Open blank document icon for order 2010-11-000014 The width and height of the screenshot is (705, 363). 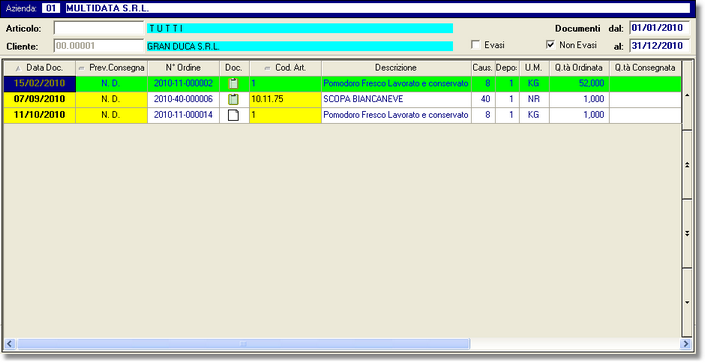click(x=233, y=115)
